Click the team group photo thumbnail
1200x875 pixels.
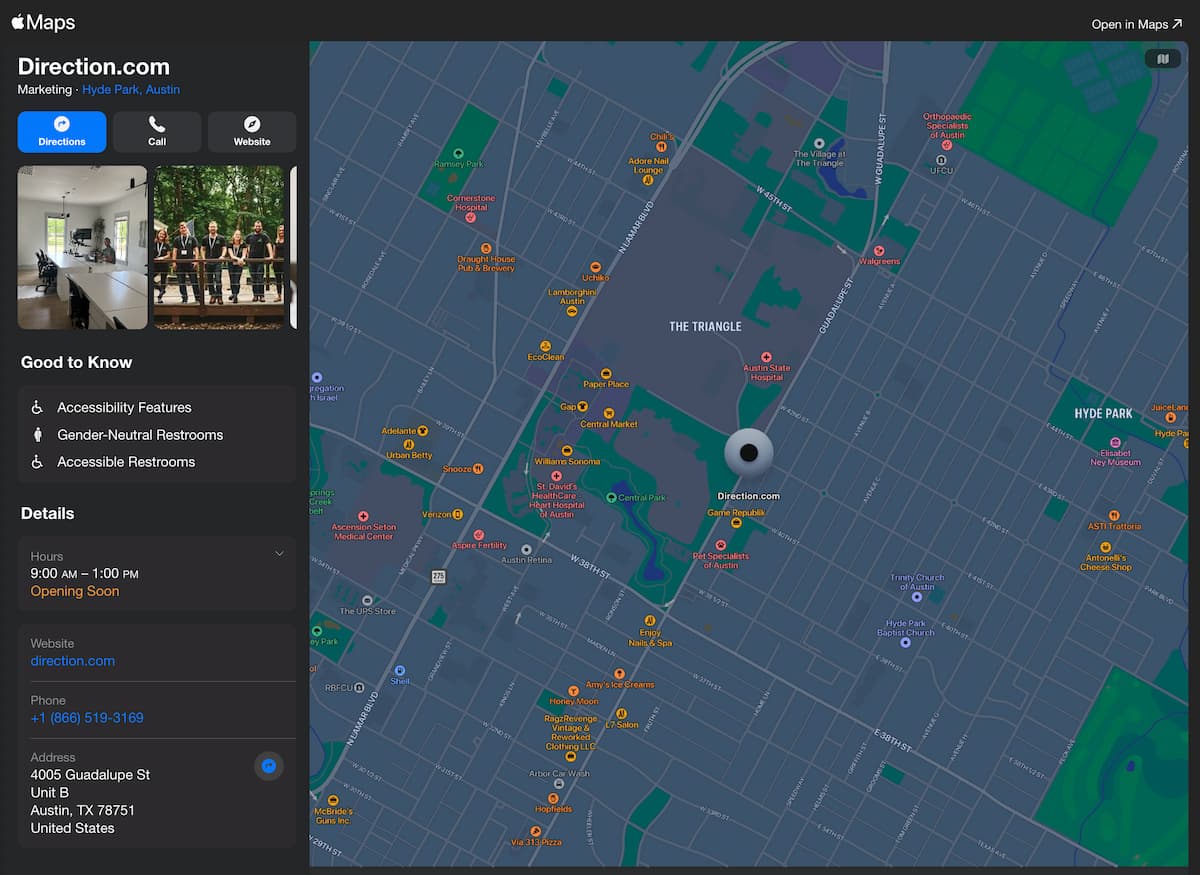point(219,247)
